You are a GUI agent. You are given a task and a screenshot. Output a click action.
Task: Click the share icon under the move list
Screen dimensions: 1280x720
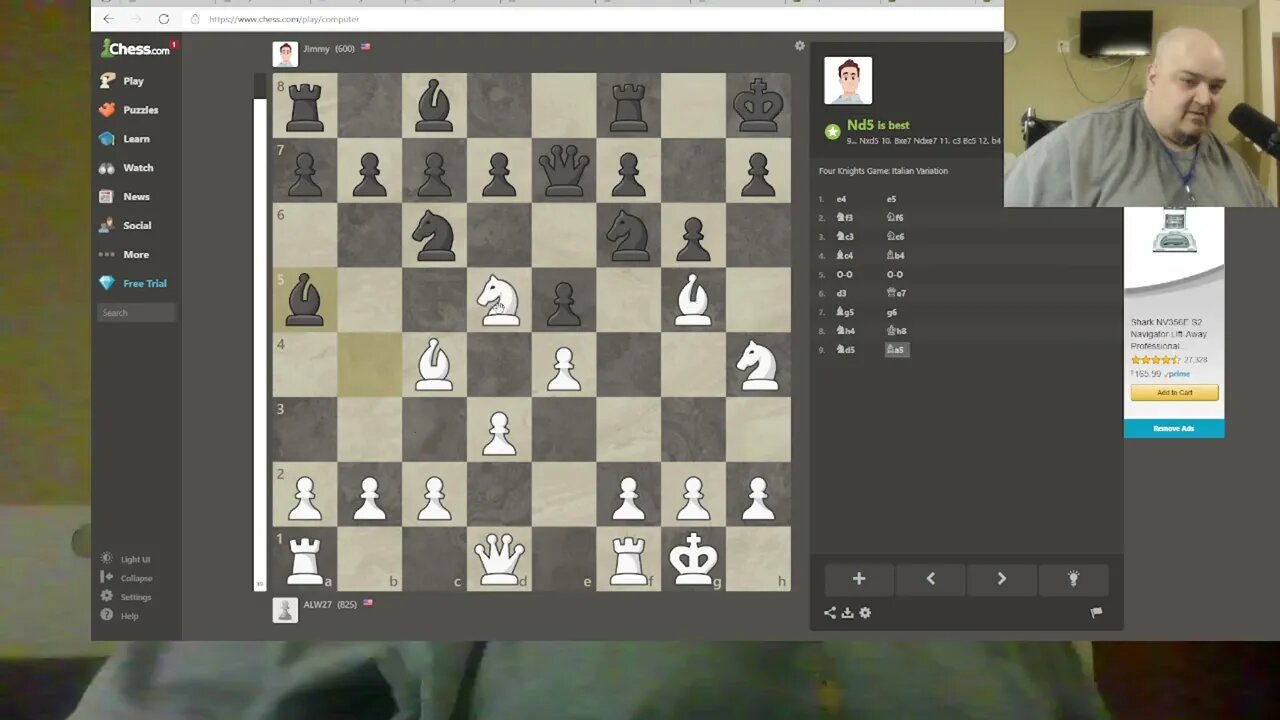[x=830, y=613]
